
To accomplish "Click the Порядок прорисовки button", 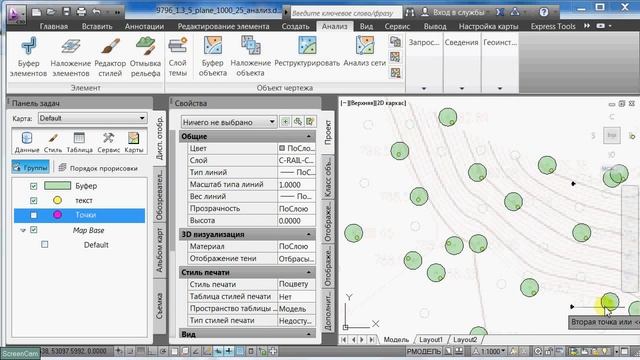I will [98, 168].
